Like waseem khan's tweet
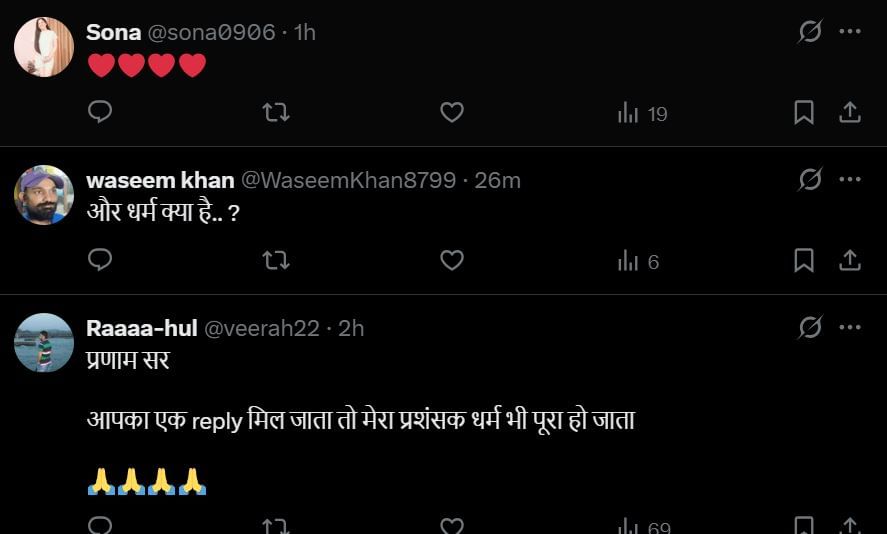This screenshot has width=887, height=534. click(x=452, y=261)
